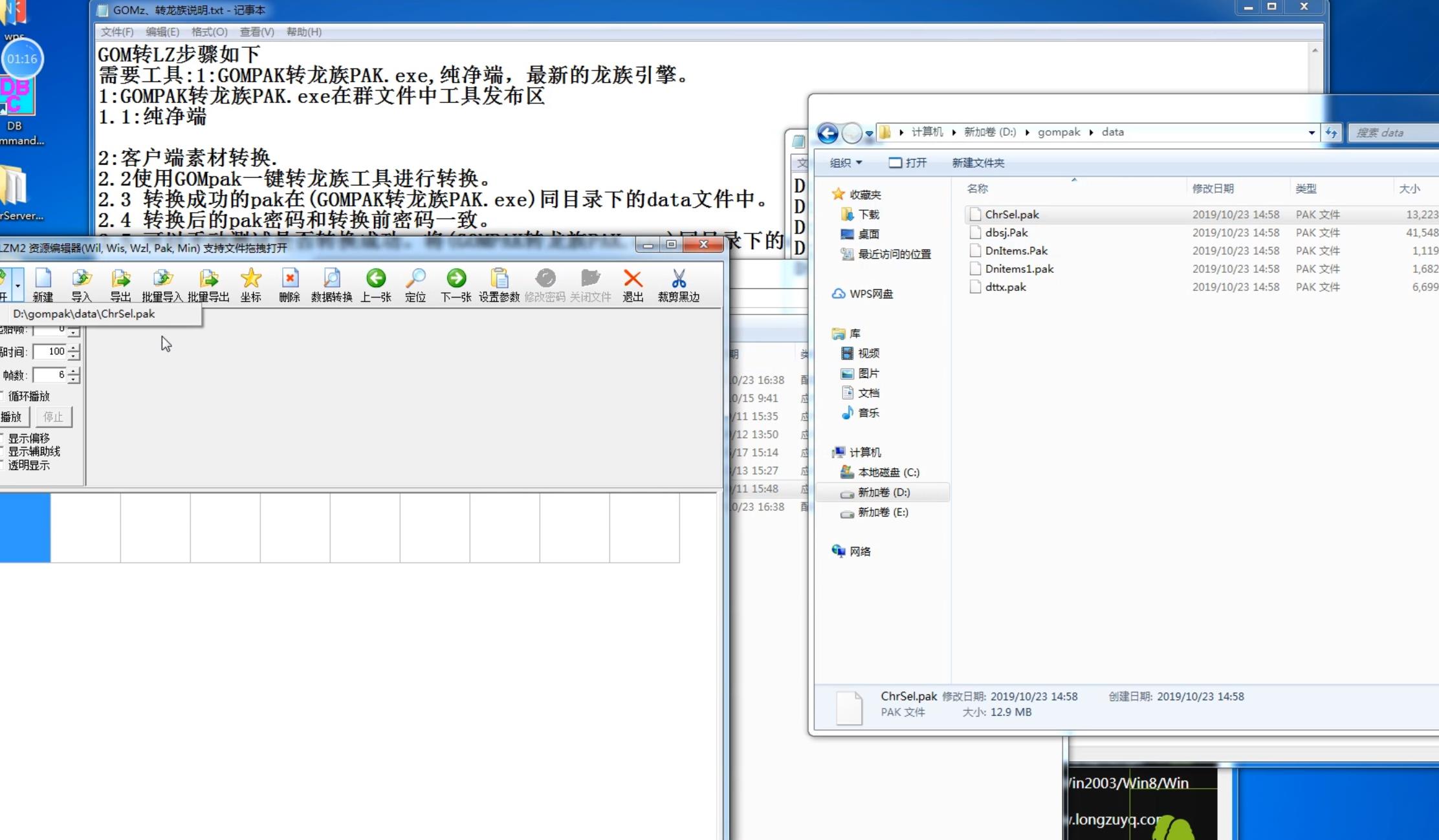Viewport: 1439px width, 840px height.
Task: Open Notepad 文件(F) menu
Action: pos(116,32)
